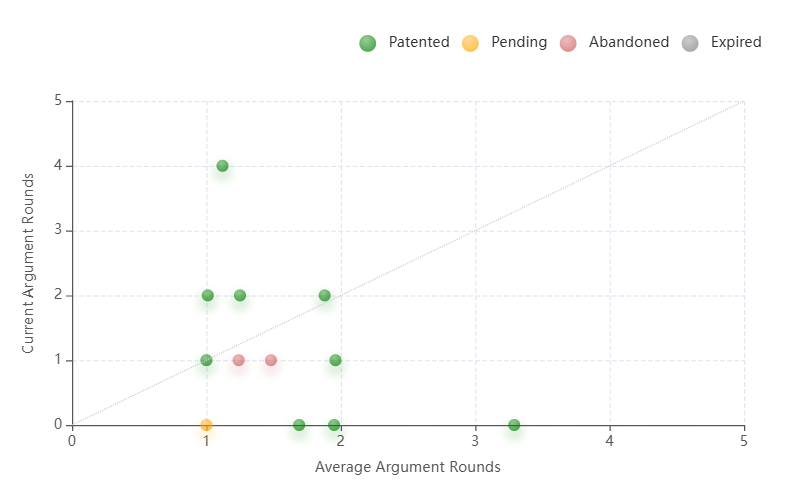Select the yellow Pending data point

[206, 425]
